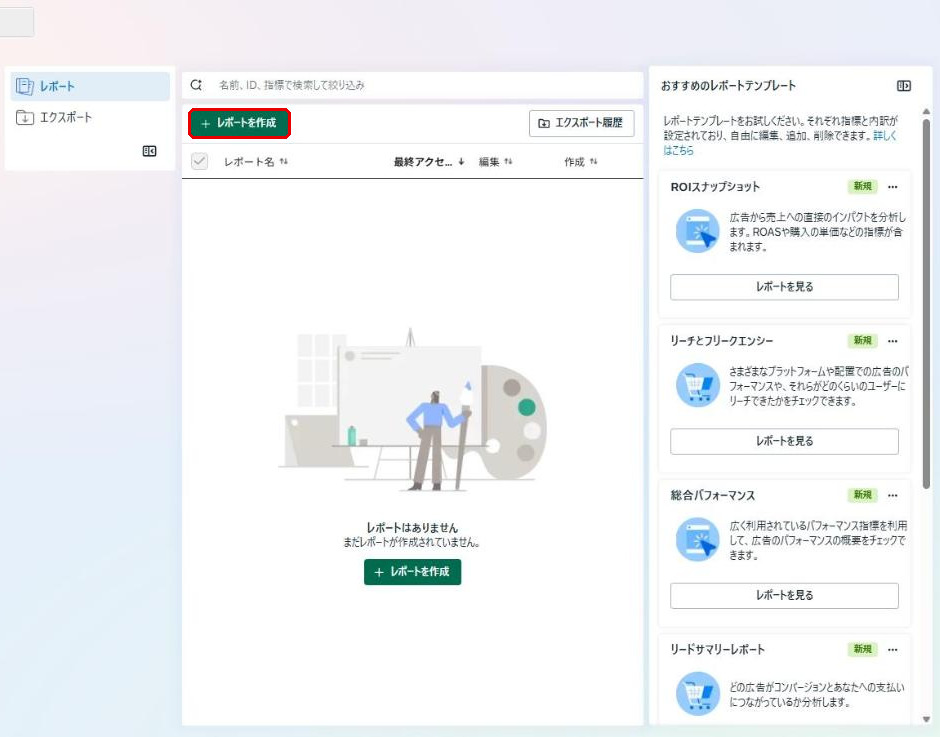Sort by 作成 column

580,162
